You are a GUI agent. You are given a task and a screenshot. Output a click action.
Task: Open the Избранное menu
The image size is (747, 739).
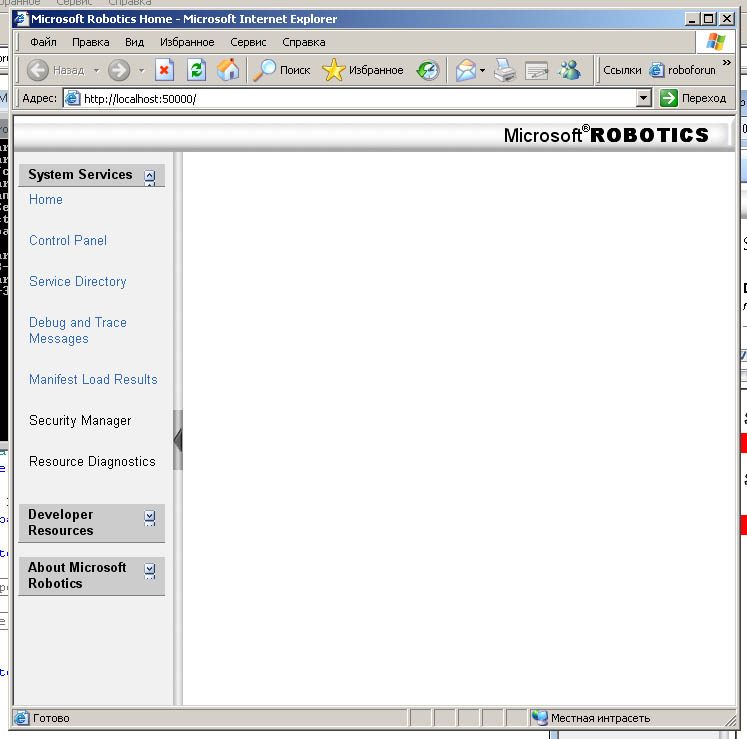(187, 42)
